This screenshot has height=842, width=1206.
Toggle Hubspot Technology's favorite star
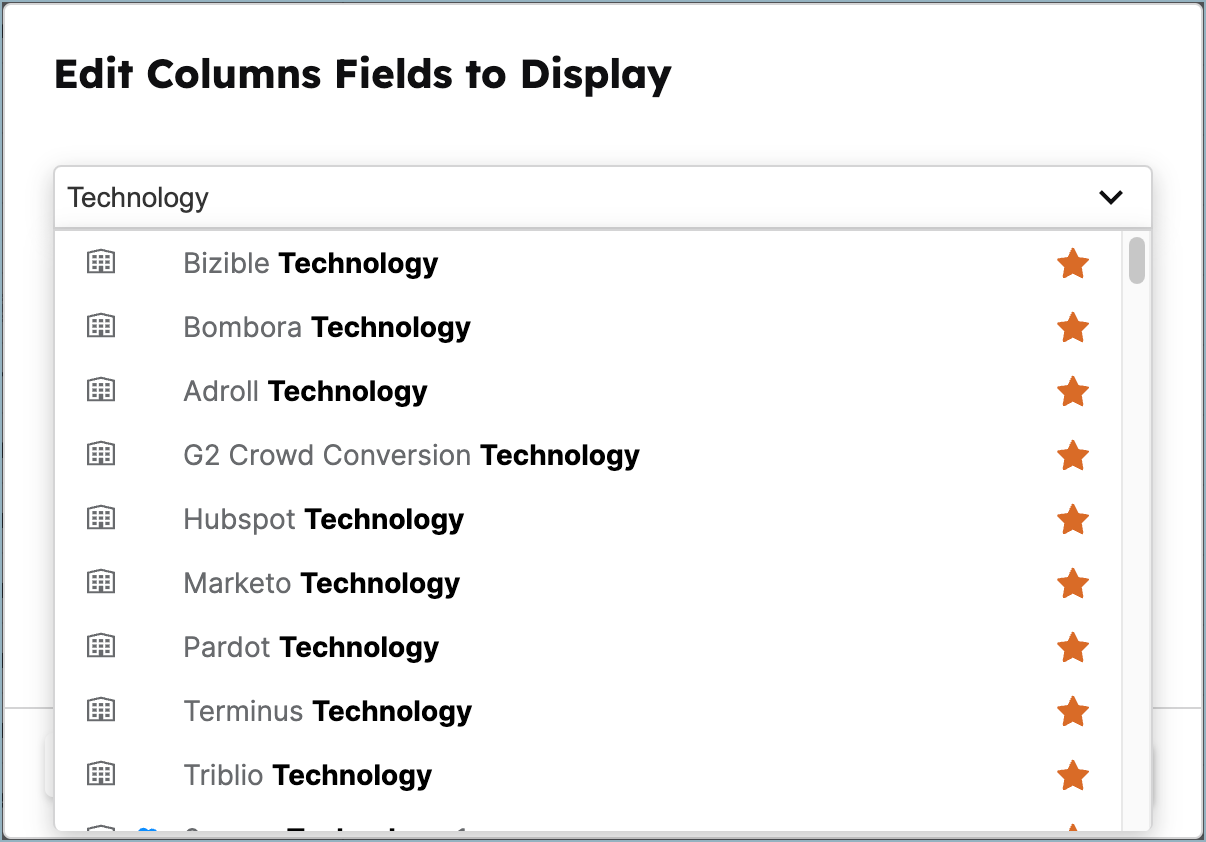click(x=1073, y=519)
